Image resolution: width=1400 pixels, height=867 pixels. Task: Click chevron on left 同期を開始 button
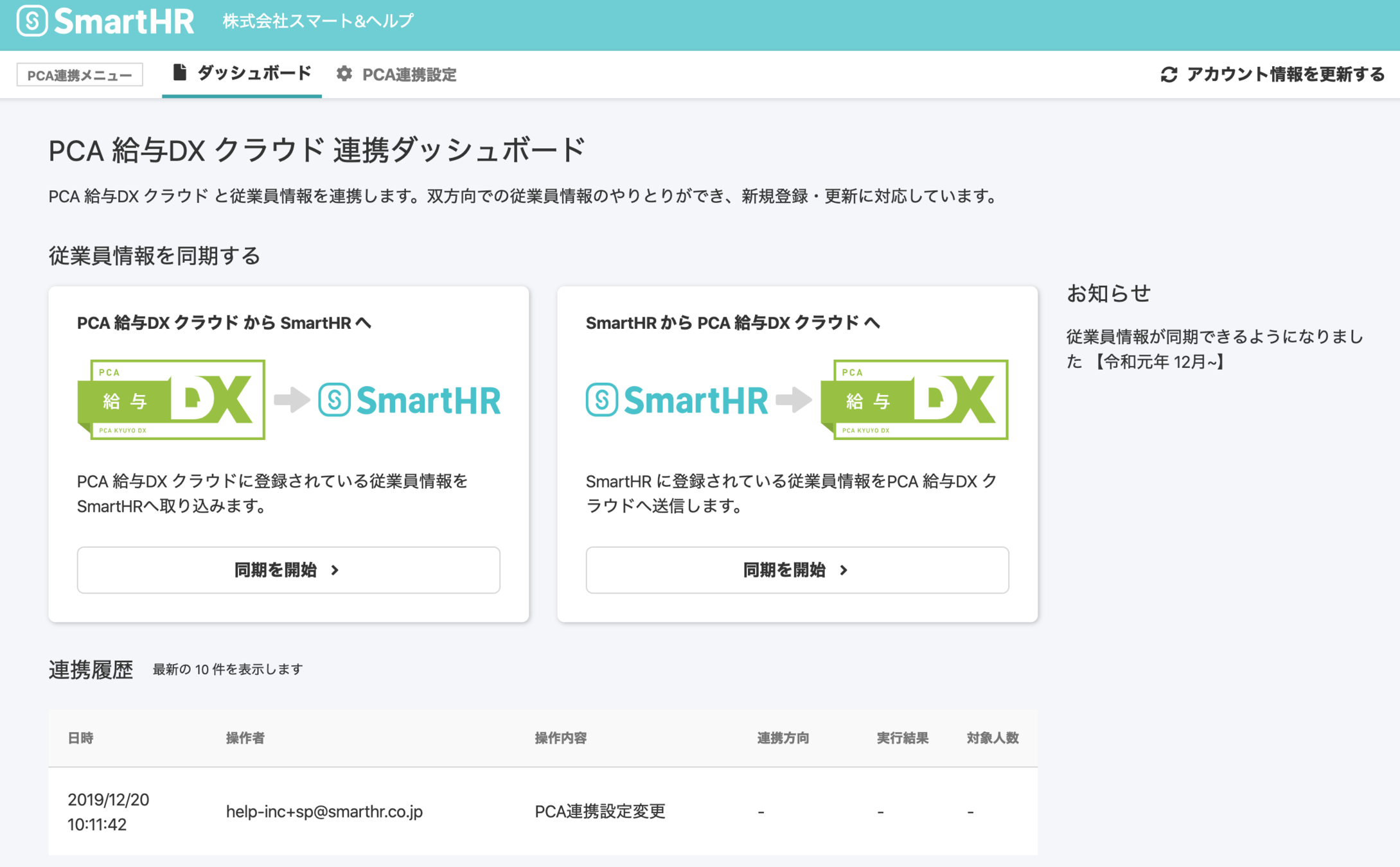(335, 570)
